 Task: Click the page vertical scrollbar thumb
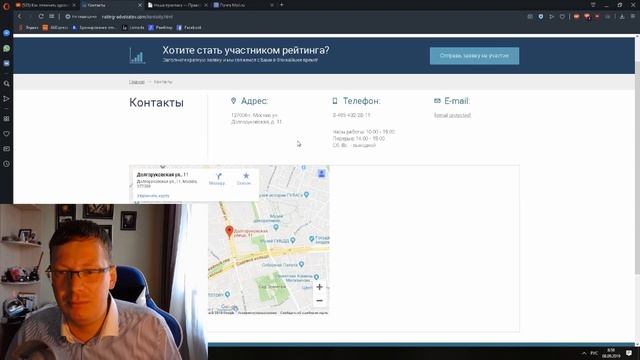(637, 168)
